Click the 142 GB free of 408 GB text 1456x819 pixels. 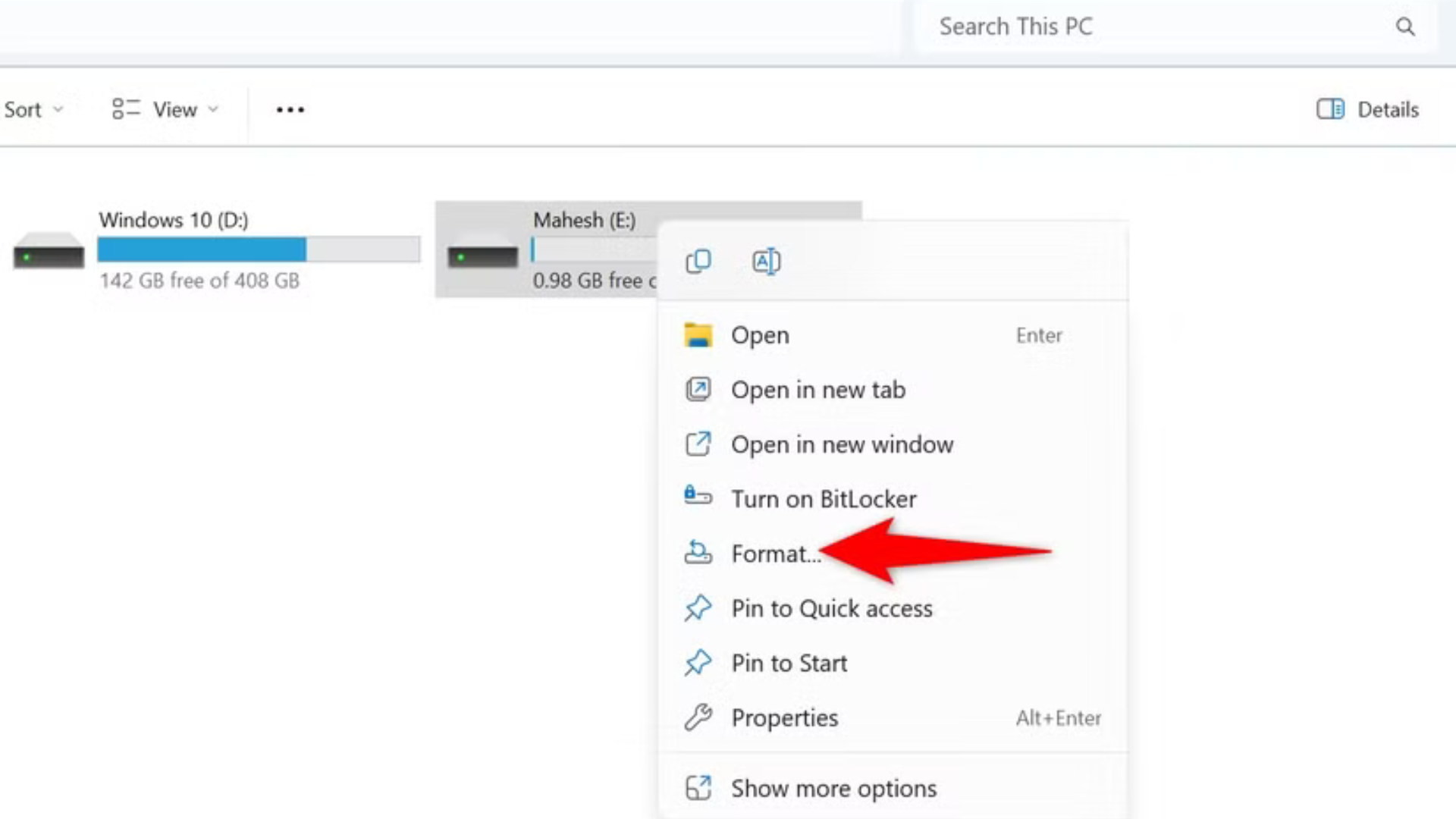(199, 281)
